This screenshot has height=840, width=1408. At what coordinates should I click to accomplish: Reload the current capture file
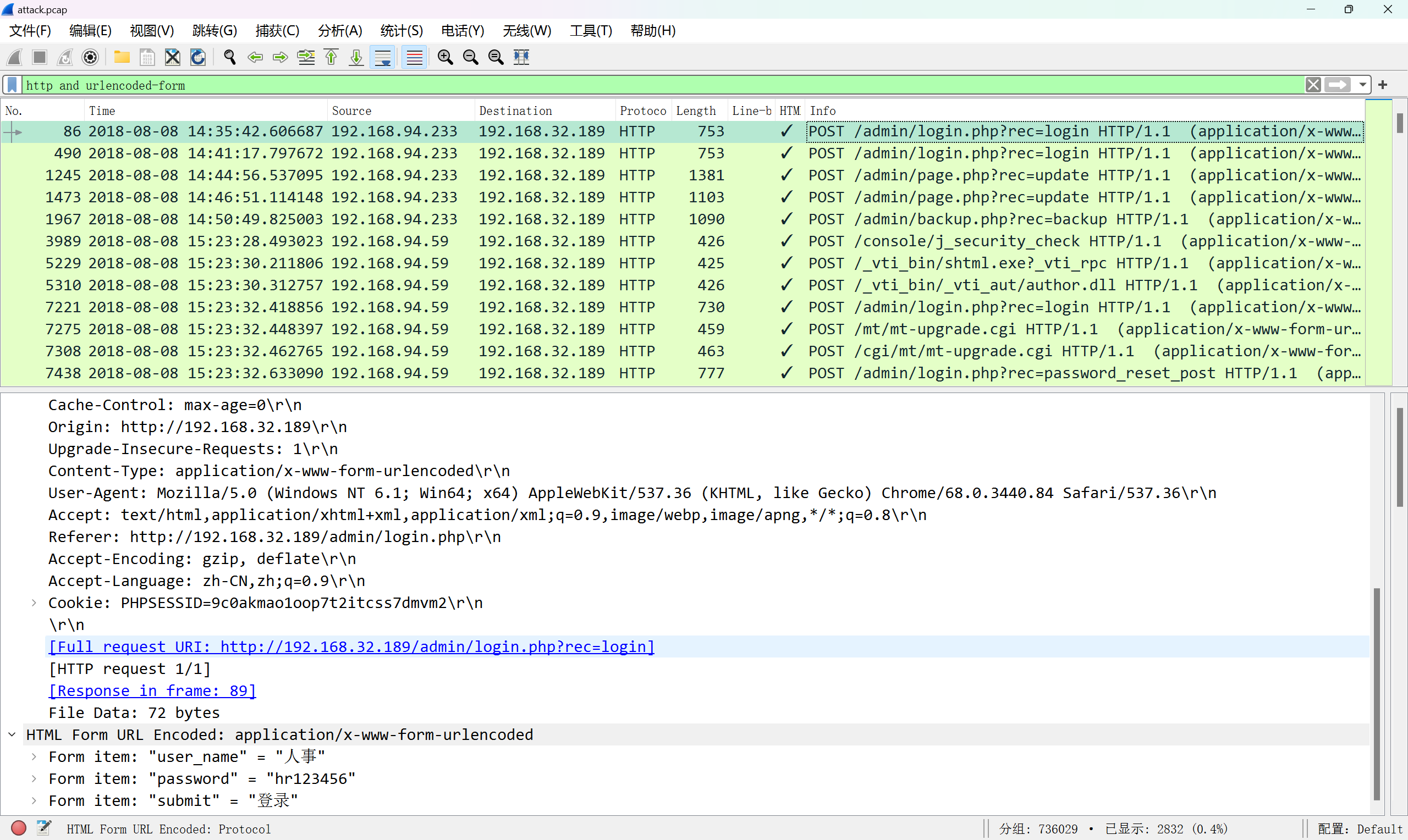[x=197, y=57]
